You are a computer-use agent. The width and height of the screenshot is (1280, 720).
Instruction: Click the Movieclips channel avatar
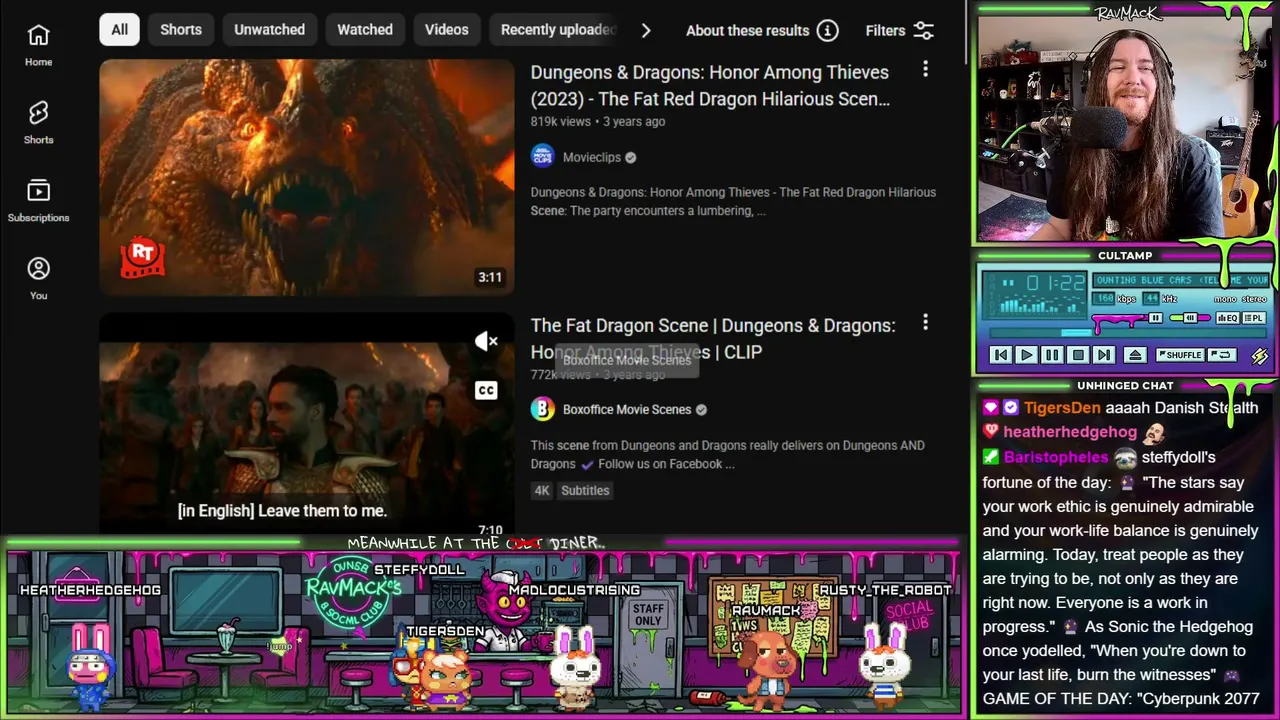coord(542,157)
